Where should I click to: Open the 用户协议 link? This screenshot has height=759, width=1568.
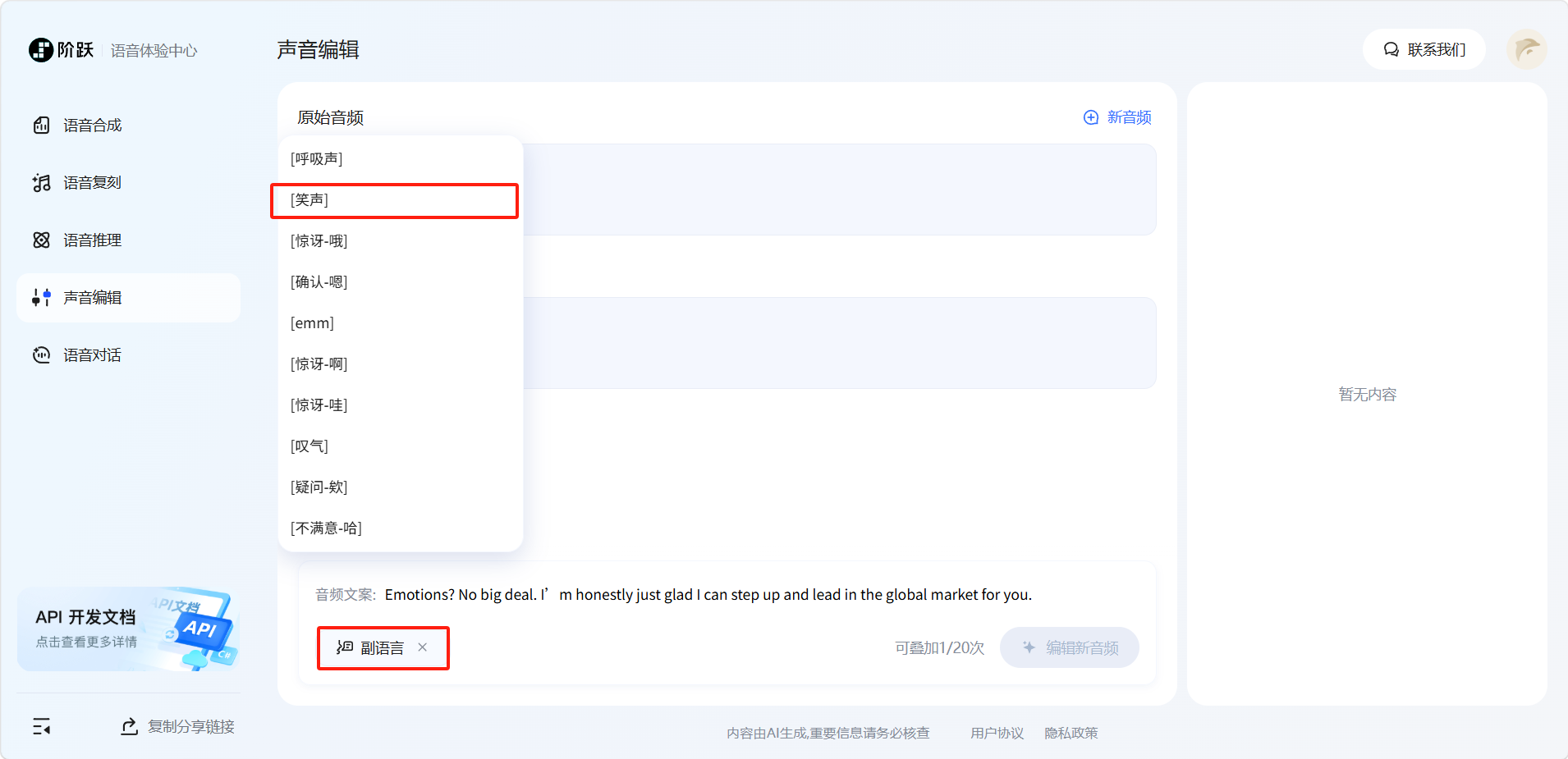click(x=997, y=733)
